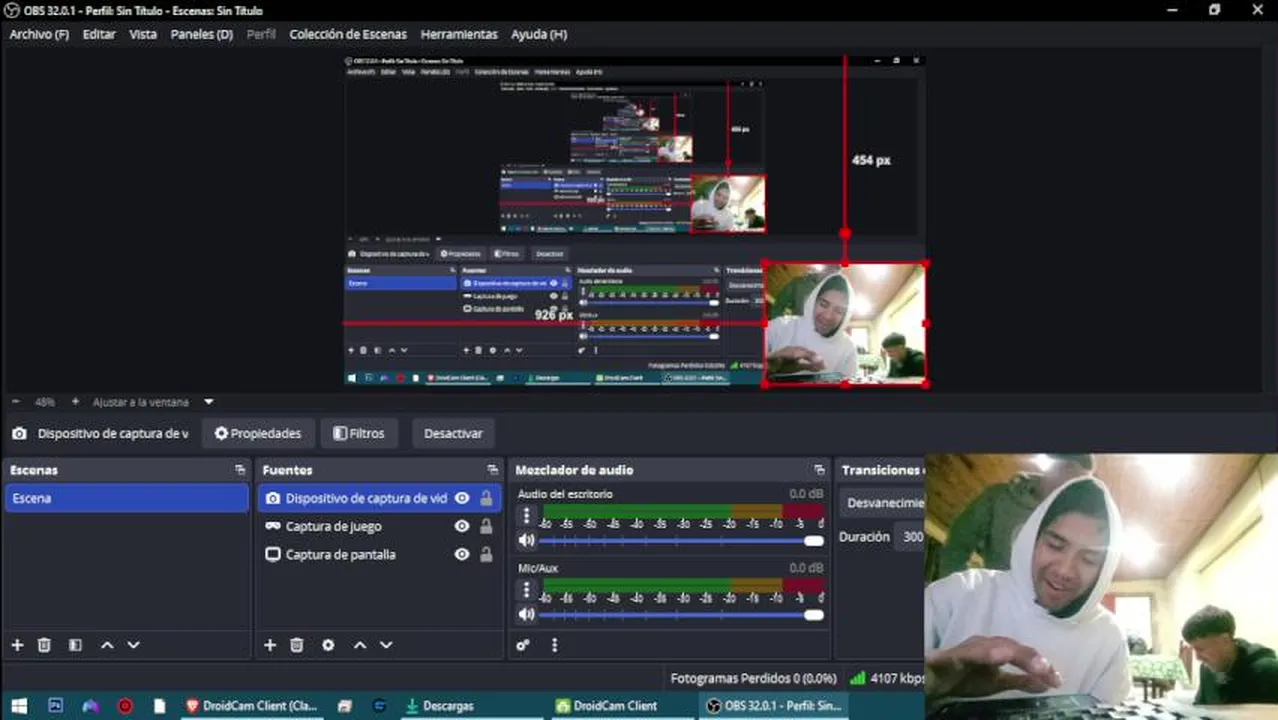Delete selected scene with trash icon
The image size is (1278, 720).
pos(44,645)
